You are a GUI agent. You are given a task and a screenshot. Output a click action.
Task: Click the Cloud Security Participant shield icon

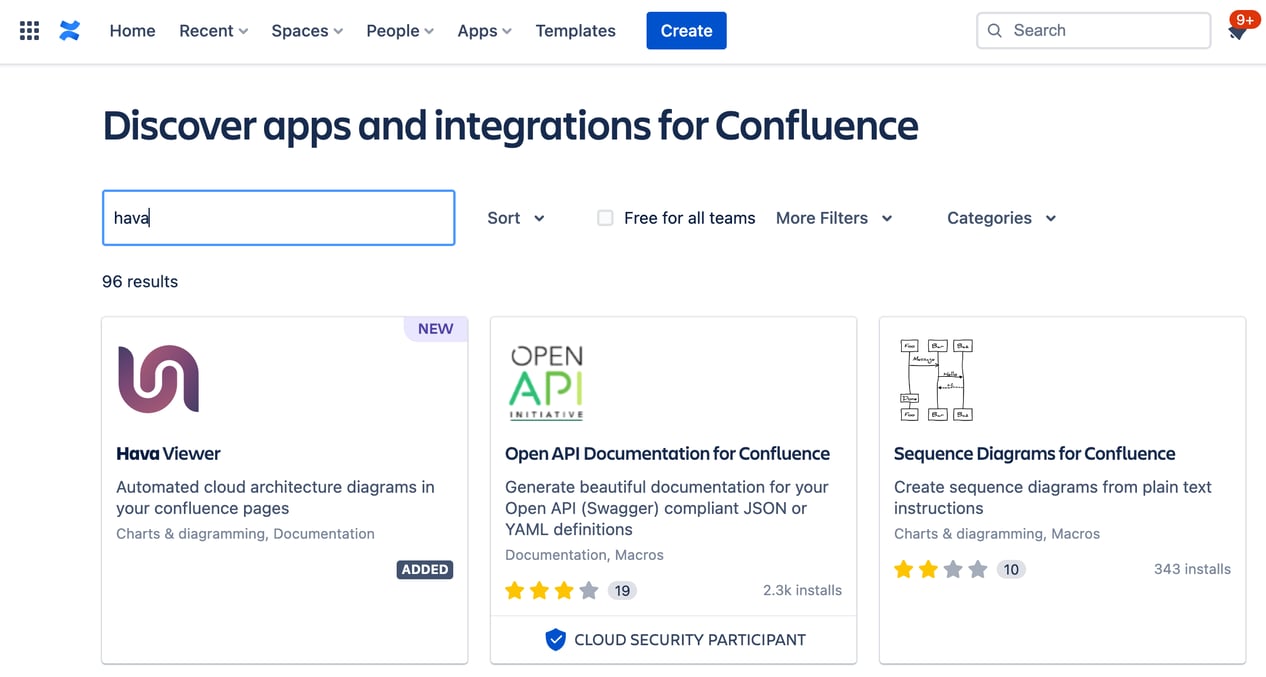(x=556, y=640)
